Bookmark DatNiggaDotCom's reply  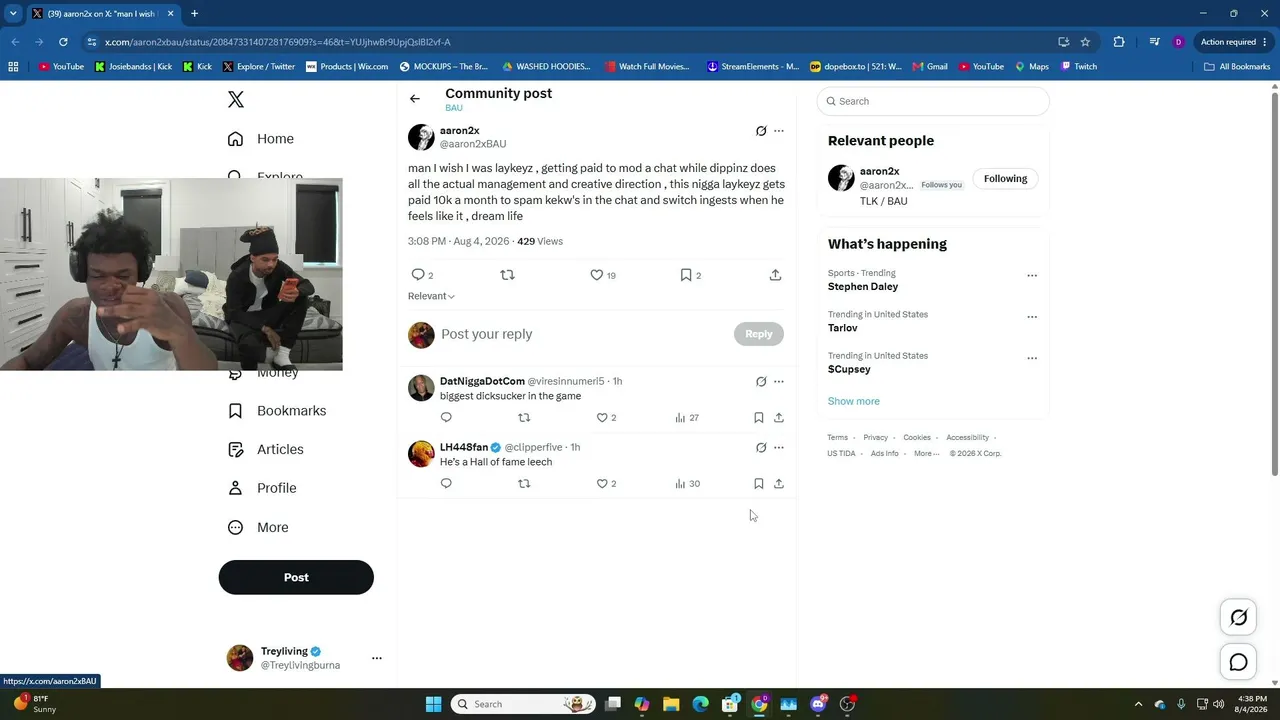[759, 418]
